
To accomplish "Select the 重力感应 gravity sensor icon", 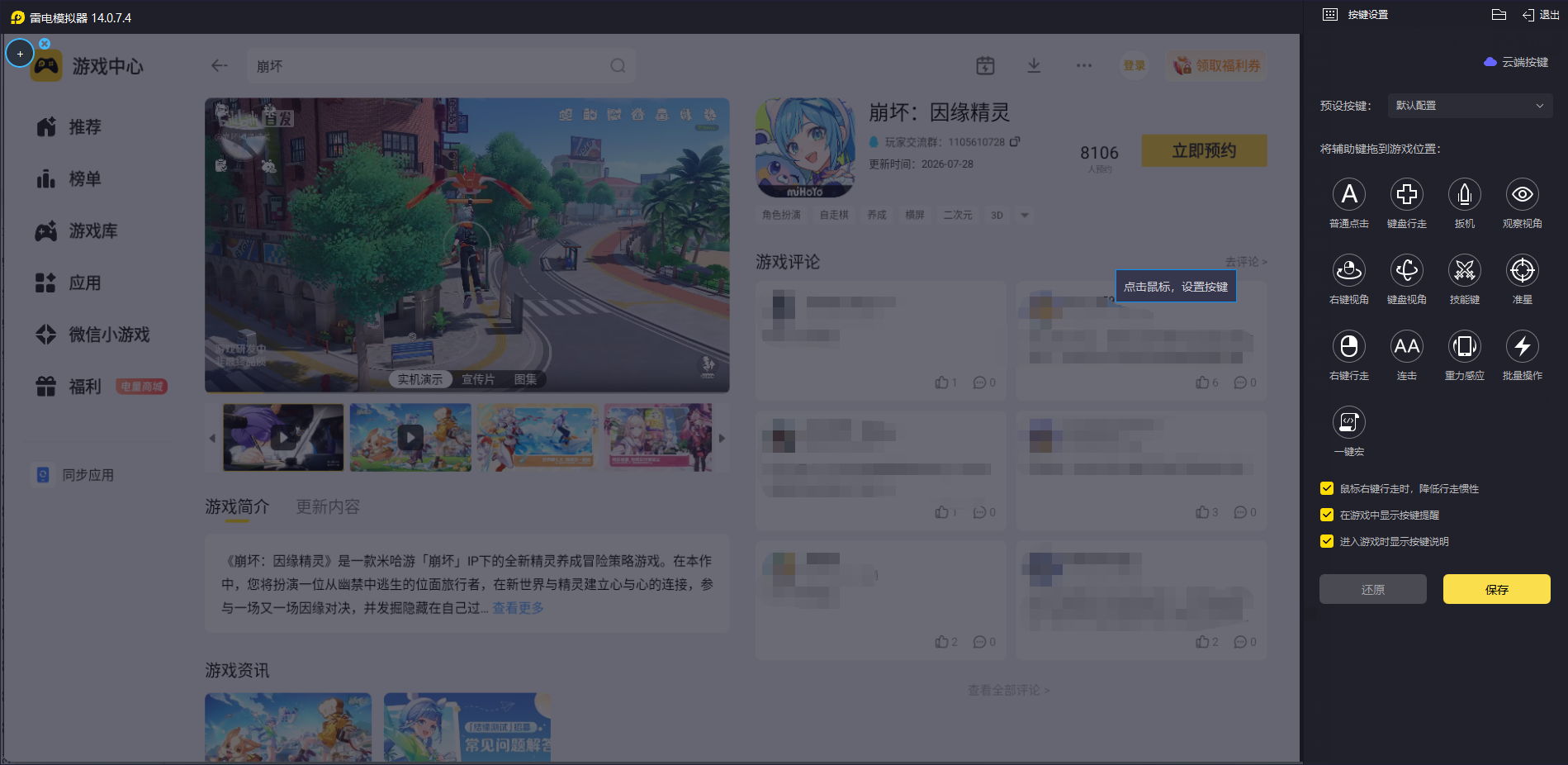I will [x=1464, y=346].
